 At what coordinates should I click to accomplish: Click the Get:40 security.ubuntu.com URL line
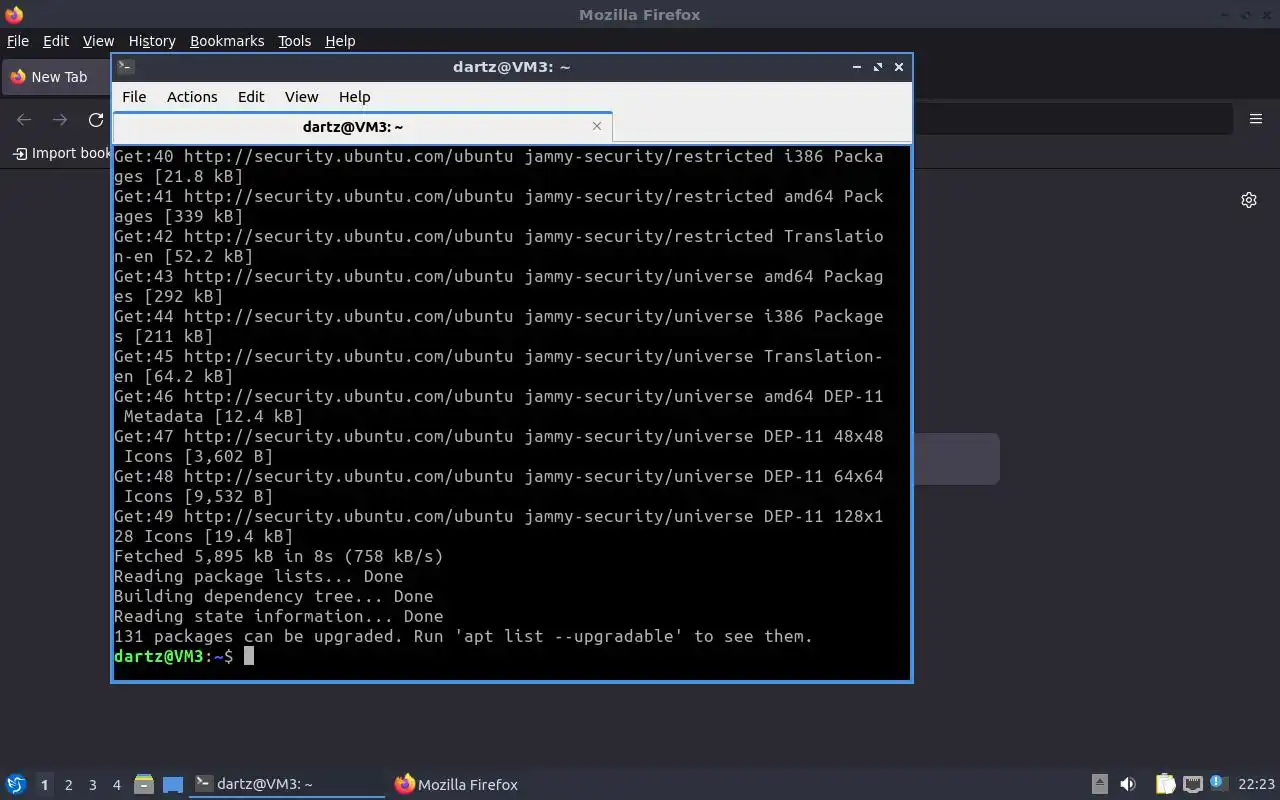click(499, 156)
